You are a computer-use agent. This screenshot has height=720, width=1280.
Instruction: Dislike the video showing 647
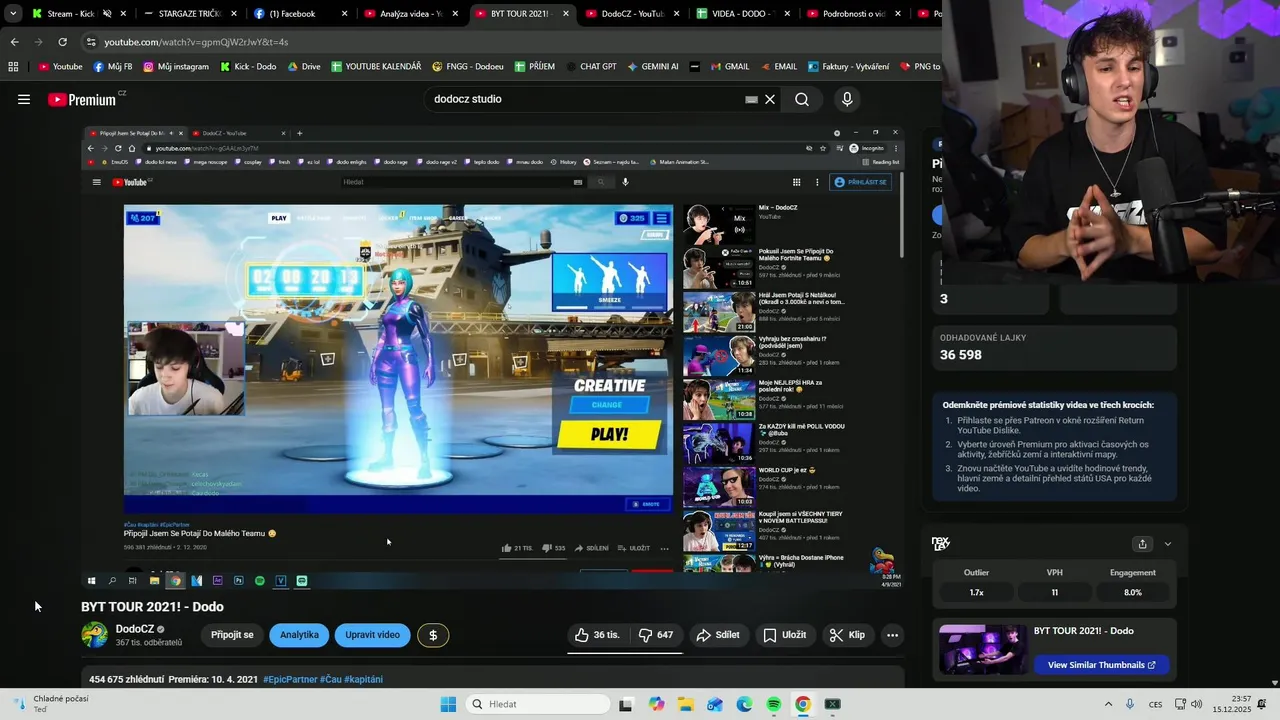coord(656,635)
